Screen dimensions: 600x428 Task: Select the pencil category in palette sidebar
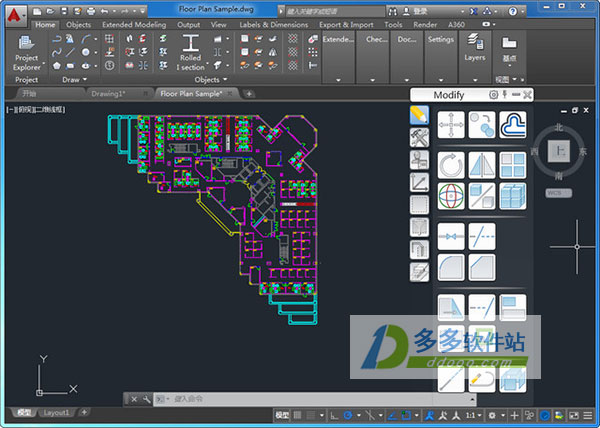coord(419,115)
